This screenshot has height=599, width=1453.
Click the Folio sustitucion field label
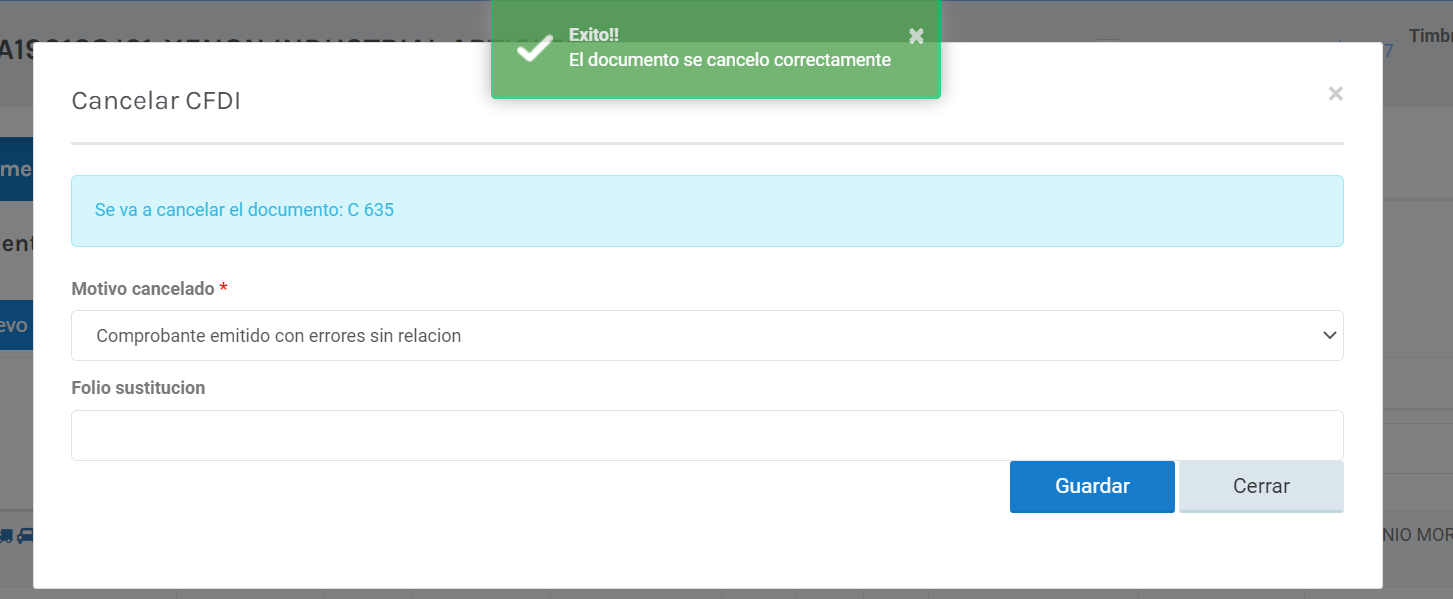coord(138,388)
